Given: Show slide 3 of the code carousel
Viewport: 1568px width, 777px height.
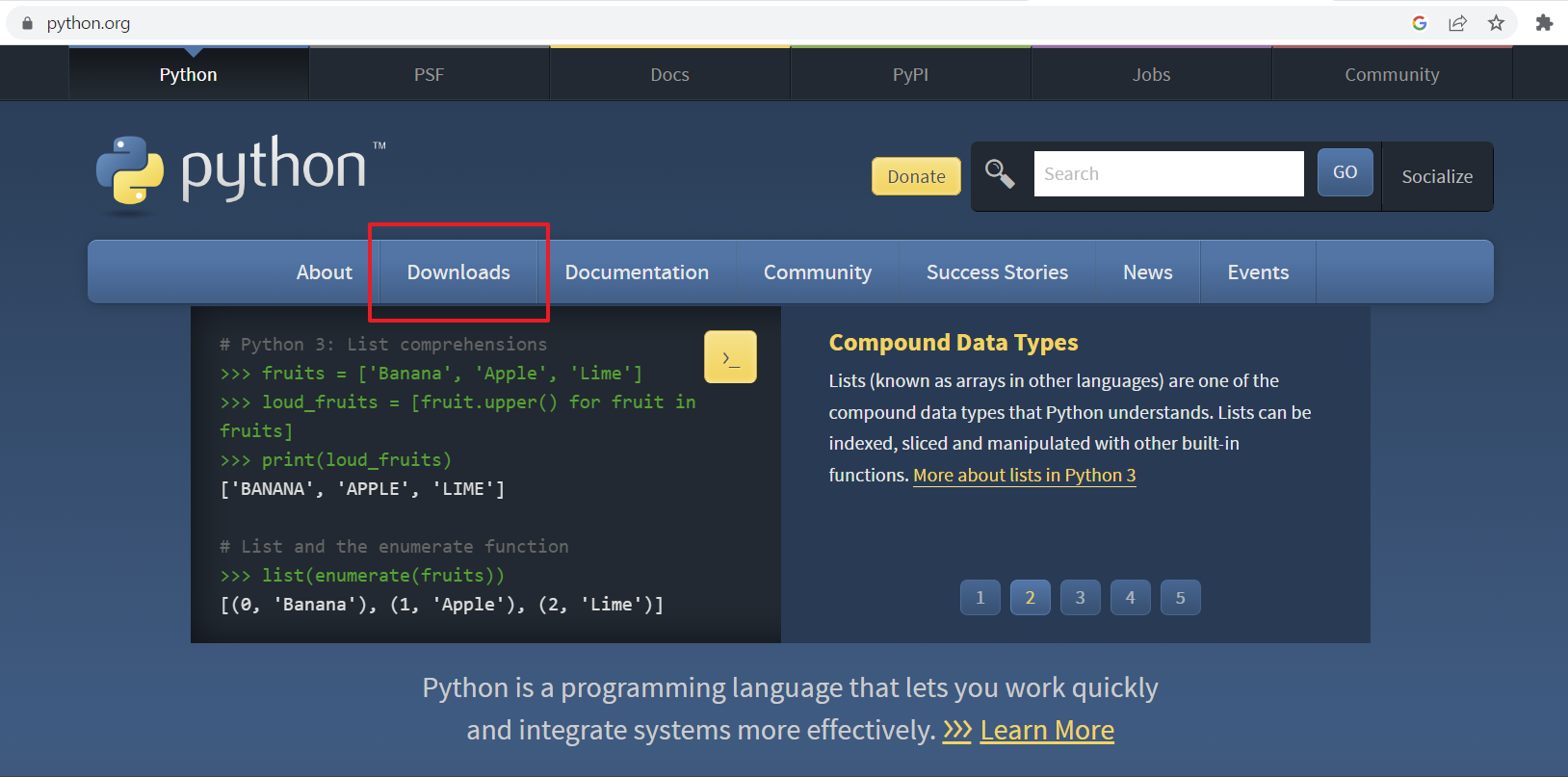Looking at the screenshot, I should tap(1081, 598).
